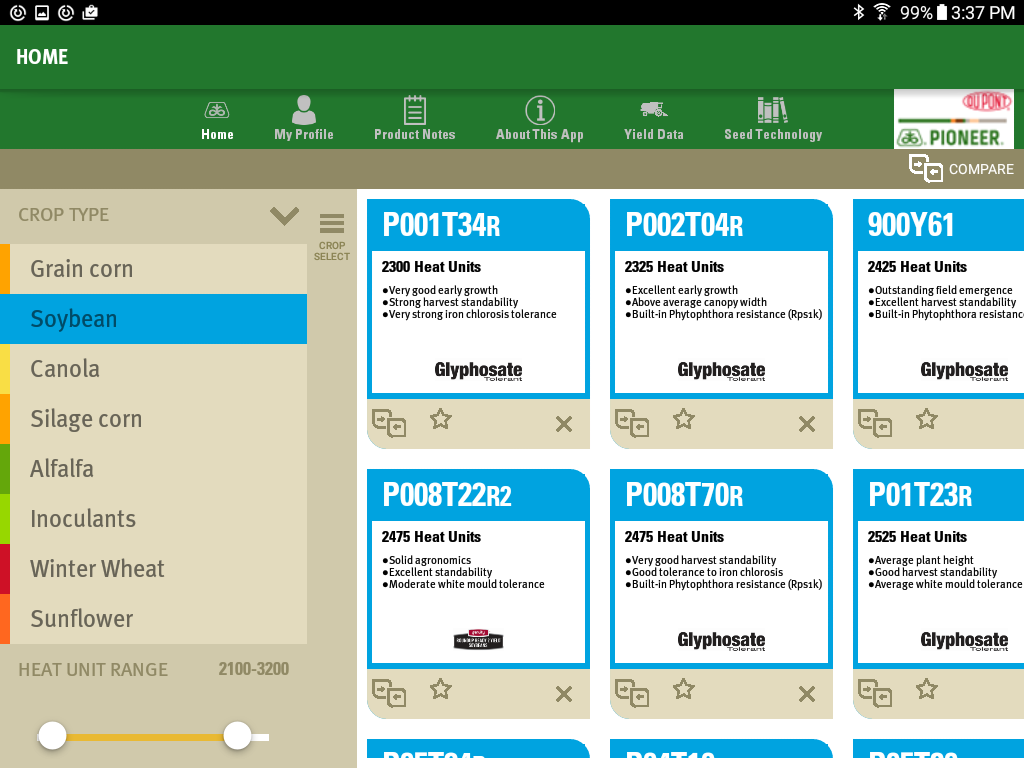Select Soybean crop type

click(153, 319)
